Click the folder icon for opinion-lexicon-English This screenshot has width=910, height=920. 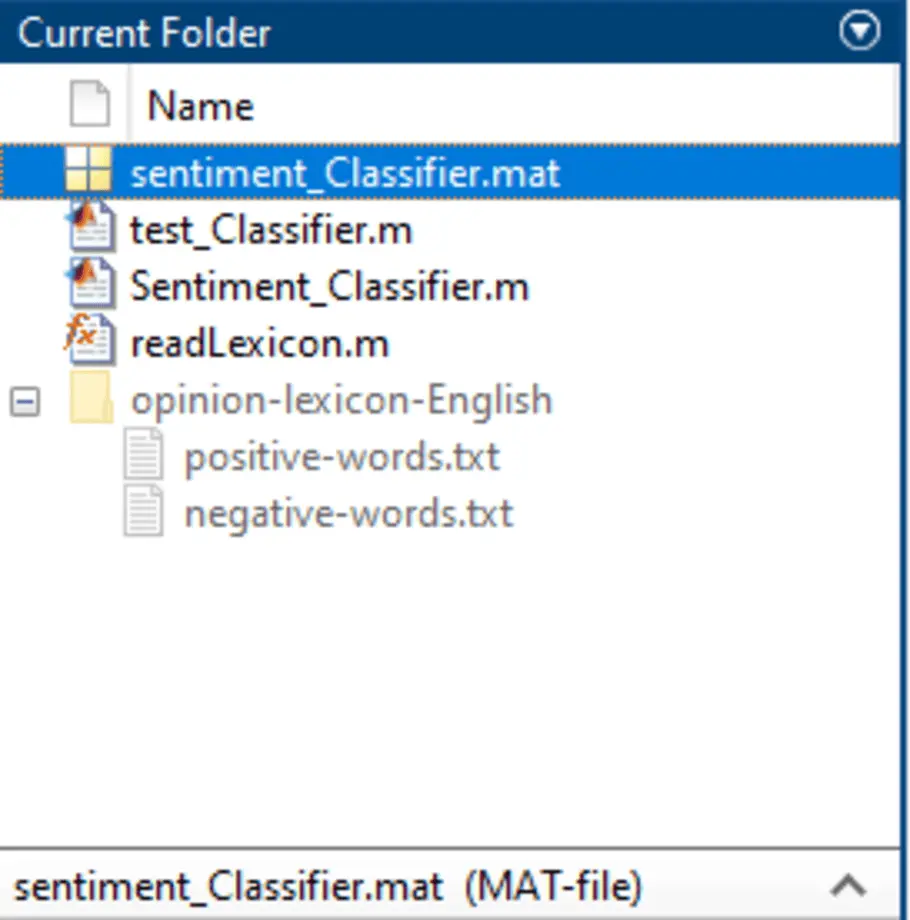click(x=90, y=399)
